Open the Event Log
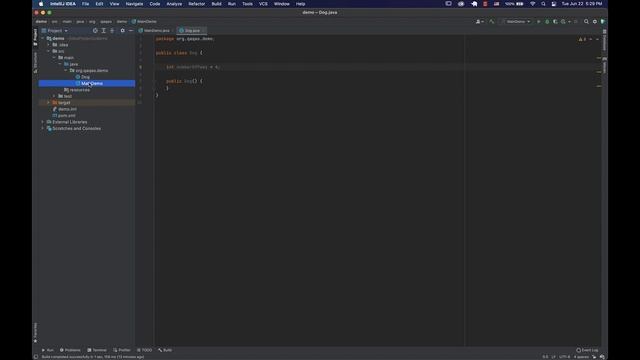640x360 pixels. click(x=587, y=350)
